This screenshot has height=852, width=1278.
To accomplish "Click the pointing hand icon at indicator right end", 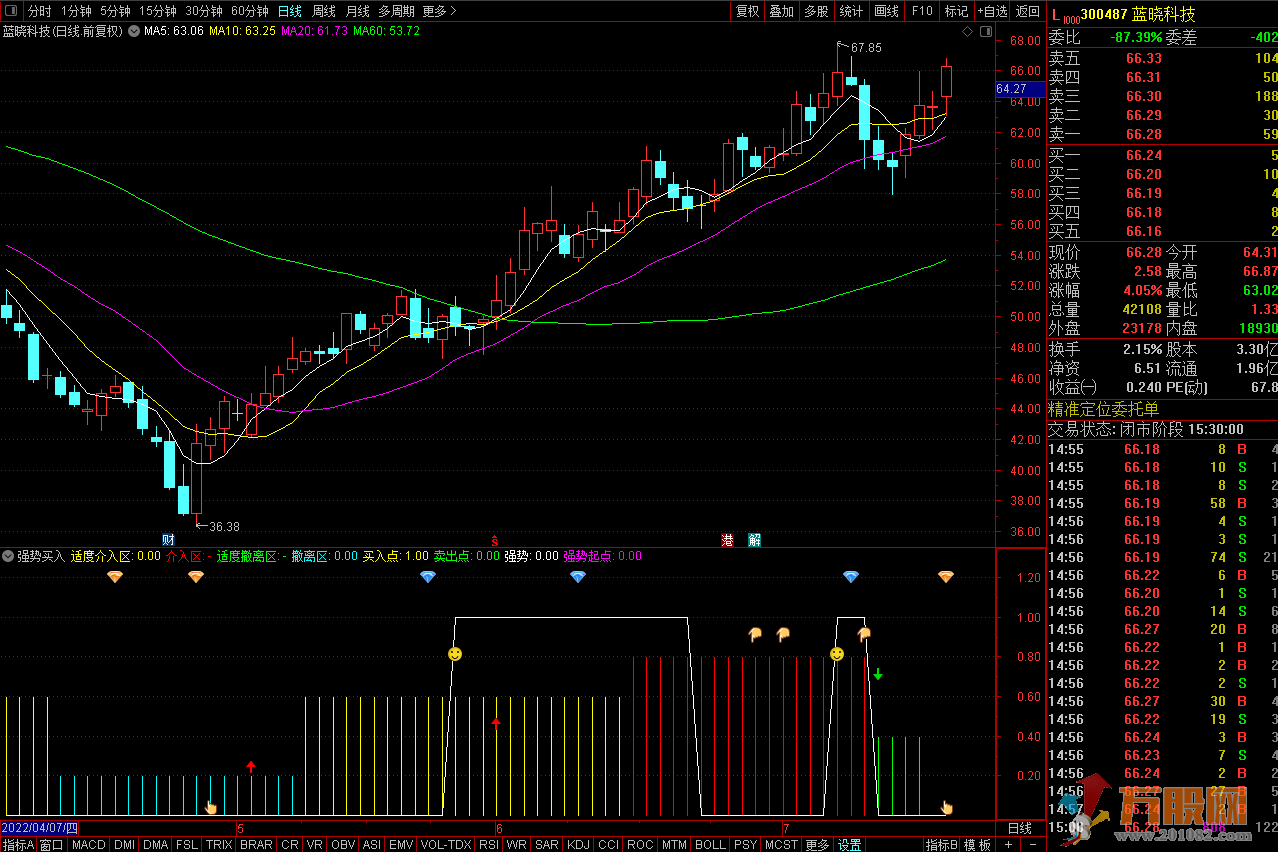I will (947, 808).
